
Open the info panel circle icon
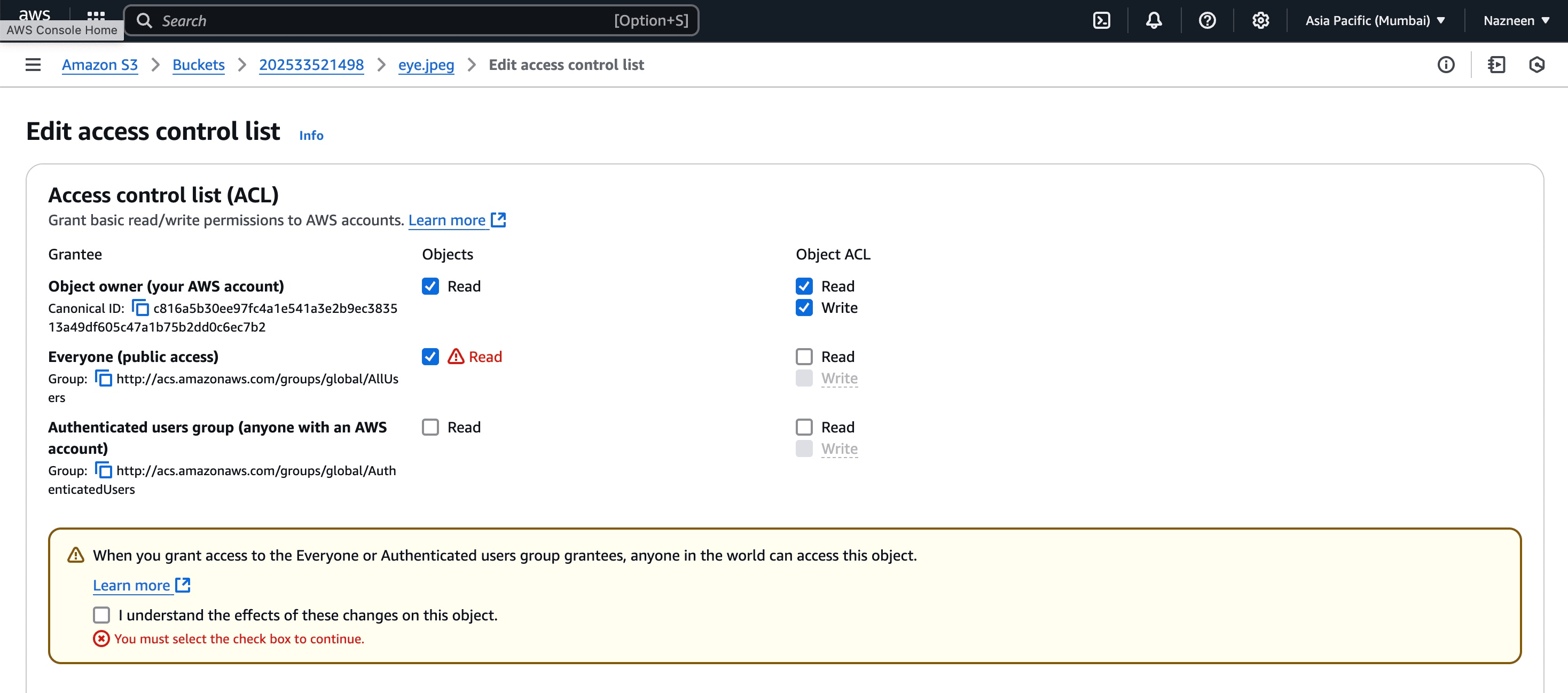pos(1446,65)
